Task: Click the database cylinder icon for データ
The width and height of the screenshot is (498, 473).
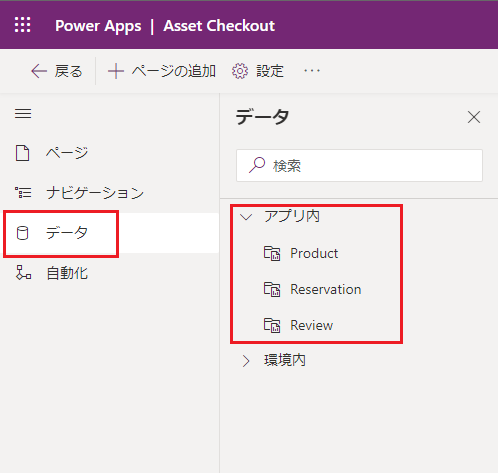Action: tap(22, 233)
